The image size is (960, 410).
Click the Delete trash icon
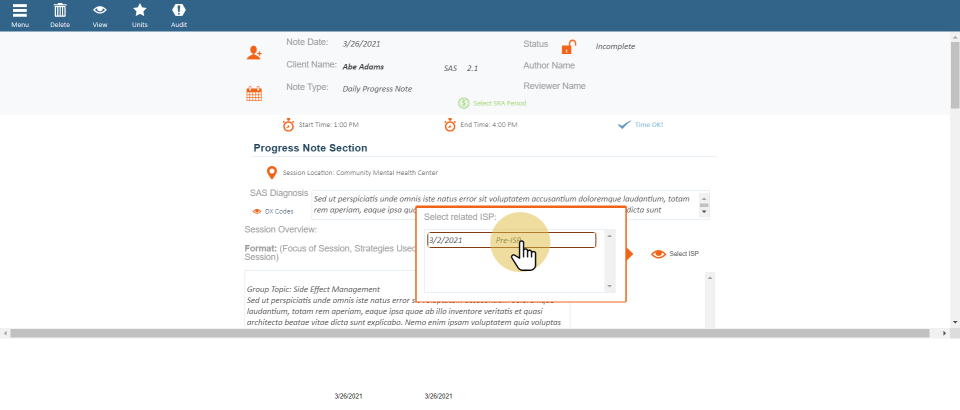(60, 10)
